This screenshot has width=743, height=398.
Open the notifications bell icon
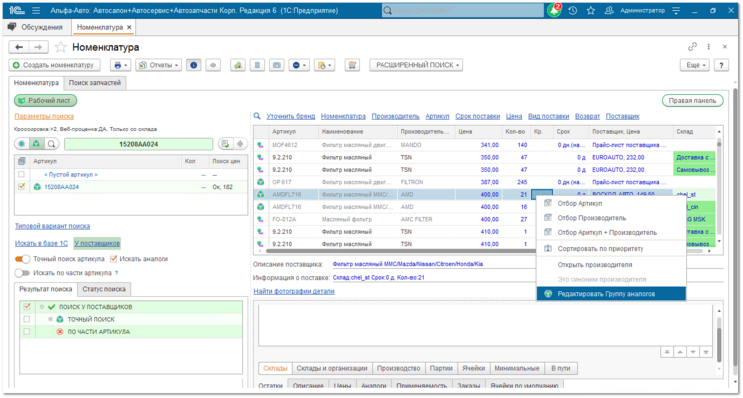pos(553,10)
